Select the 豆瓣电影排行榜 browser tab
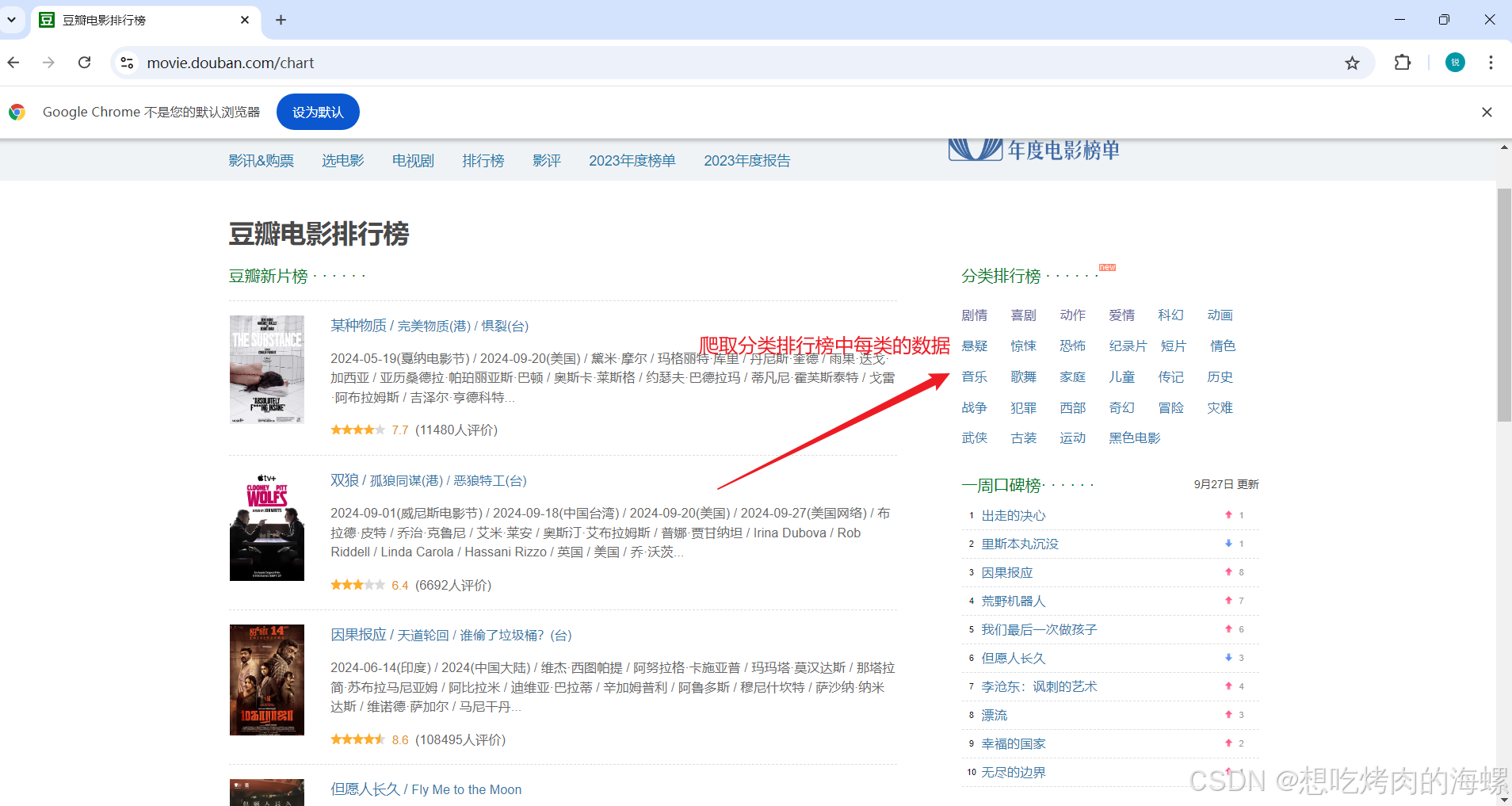This screenshot has height=806, width=1512. tap(147, 20)
